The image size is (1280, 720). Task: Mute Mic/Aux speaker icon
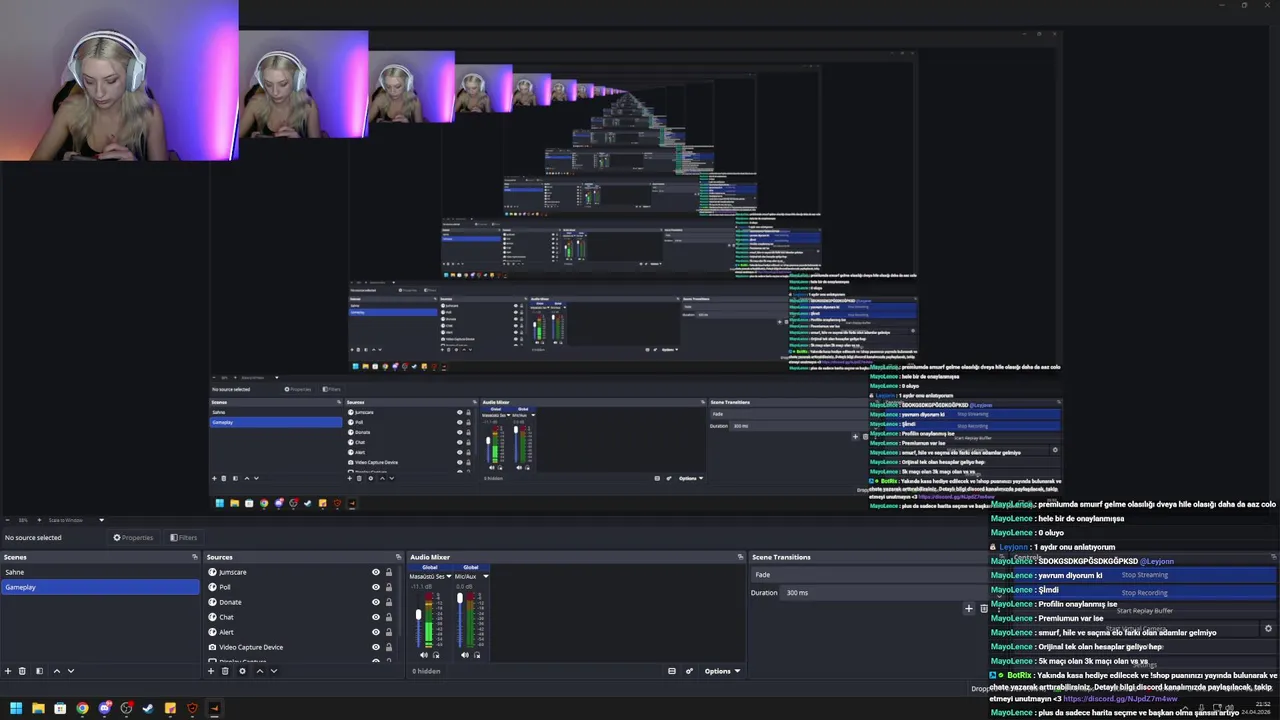coord(464,655)
